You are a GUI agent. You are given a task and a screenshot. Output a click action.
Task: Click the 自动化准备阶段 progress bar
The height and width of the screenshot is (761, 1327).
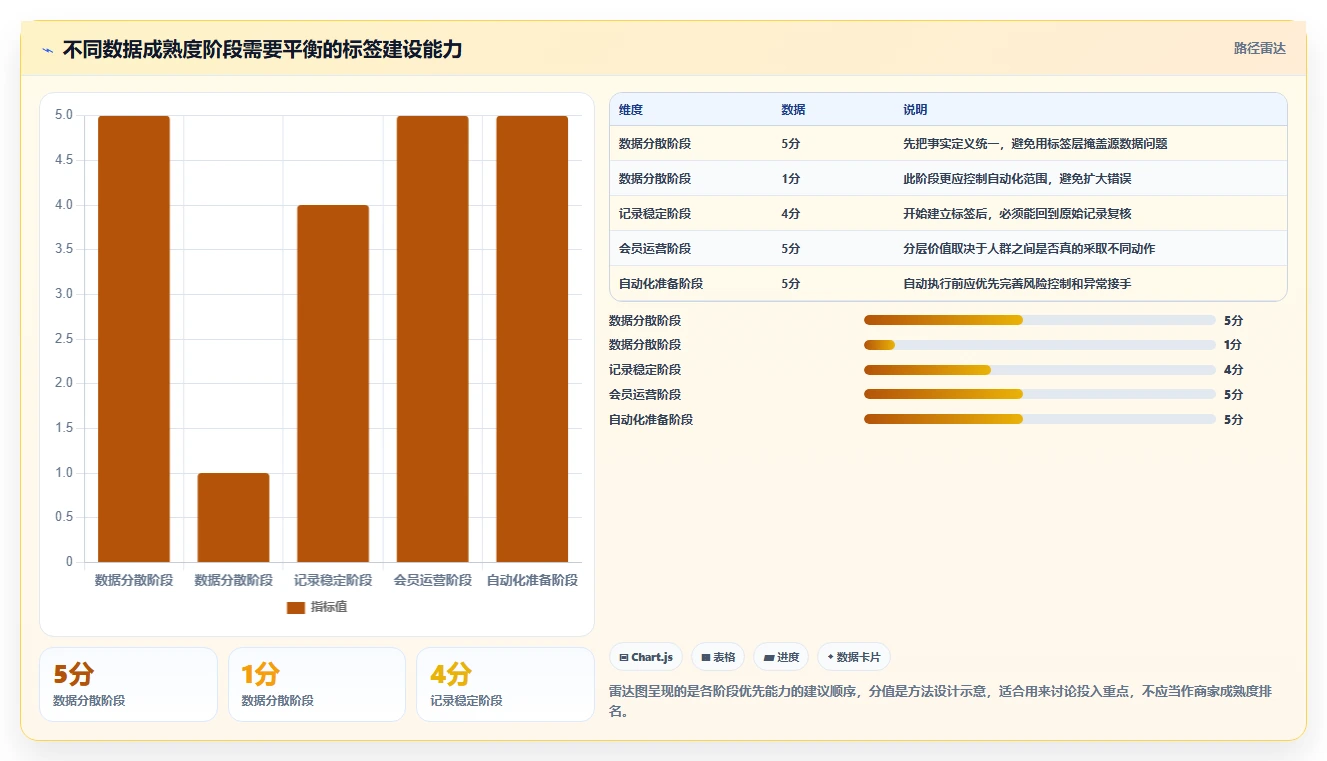pyautogui.click(x=1040, y=419)
